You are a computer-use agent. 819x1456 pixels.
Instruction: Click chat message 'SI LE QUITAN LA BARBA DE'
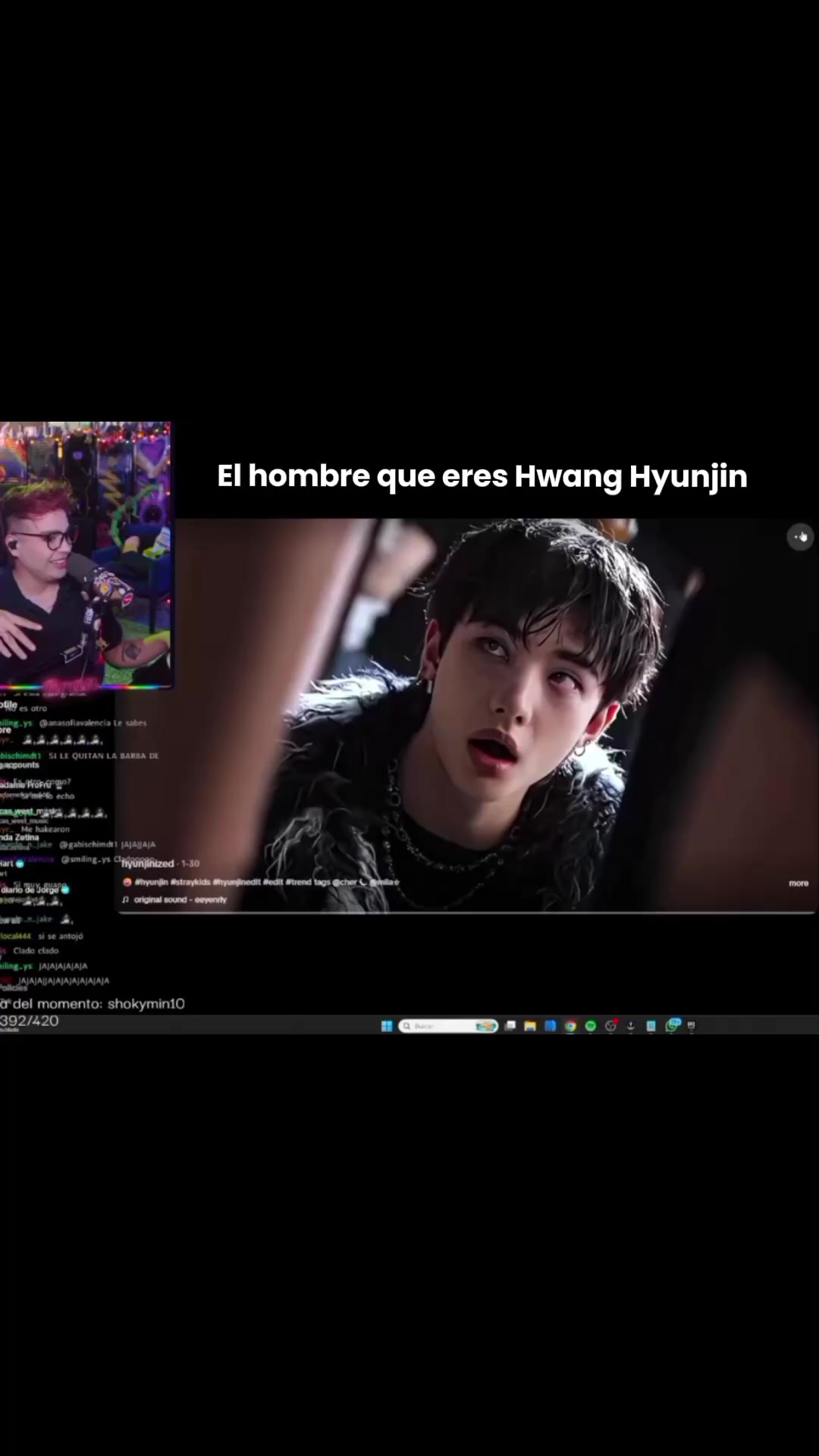[103, 756]
